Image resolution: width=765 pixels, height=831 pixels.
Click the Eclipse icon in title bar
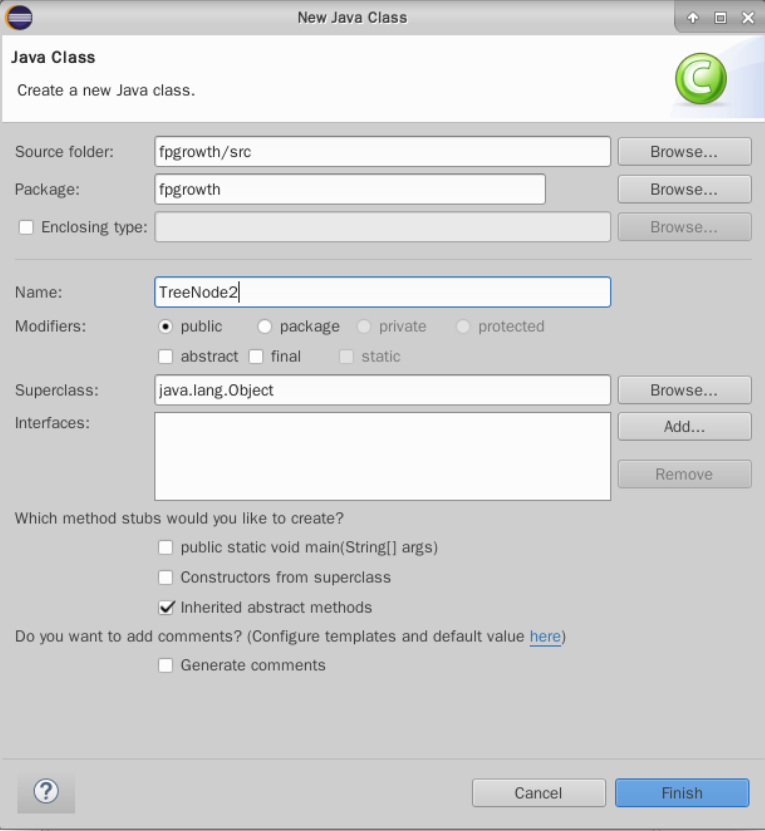[x=20, y=17]
